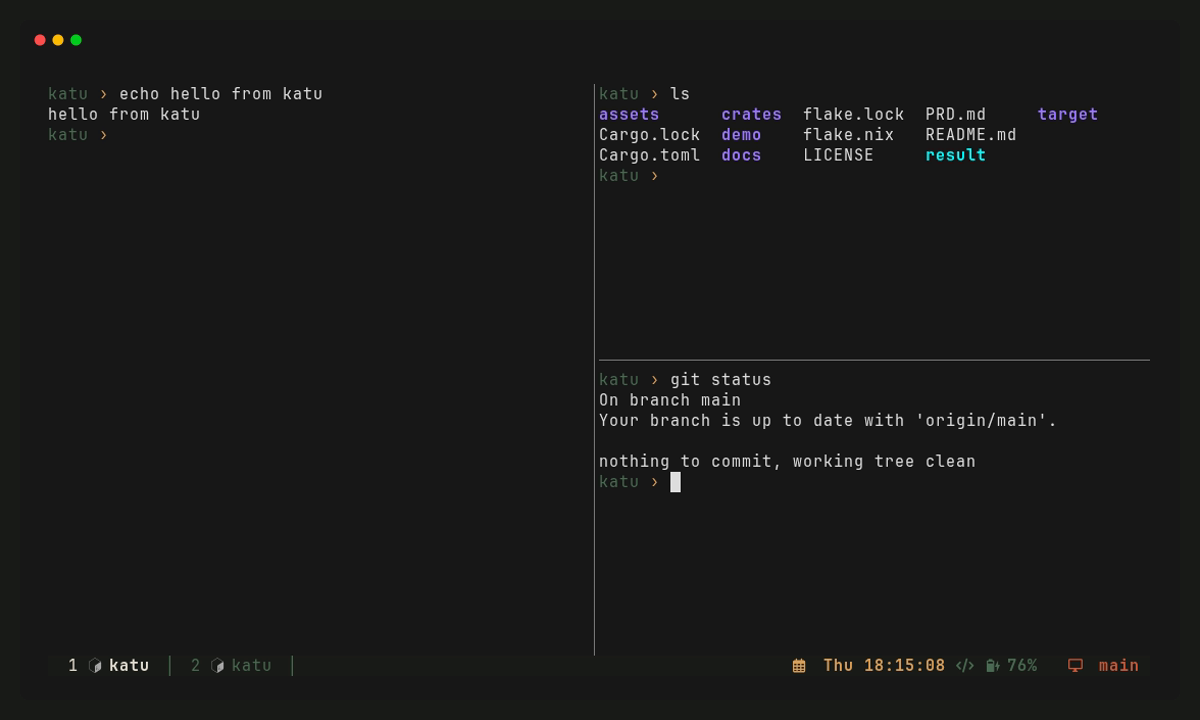Click the PRD.md file name

click(x=955, y=115)
